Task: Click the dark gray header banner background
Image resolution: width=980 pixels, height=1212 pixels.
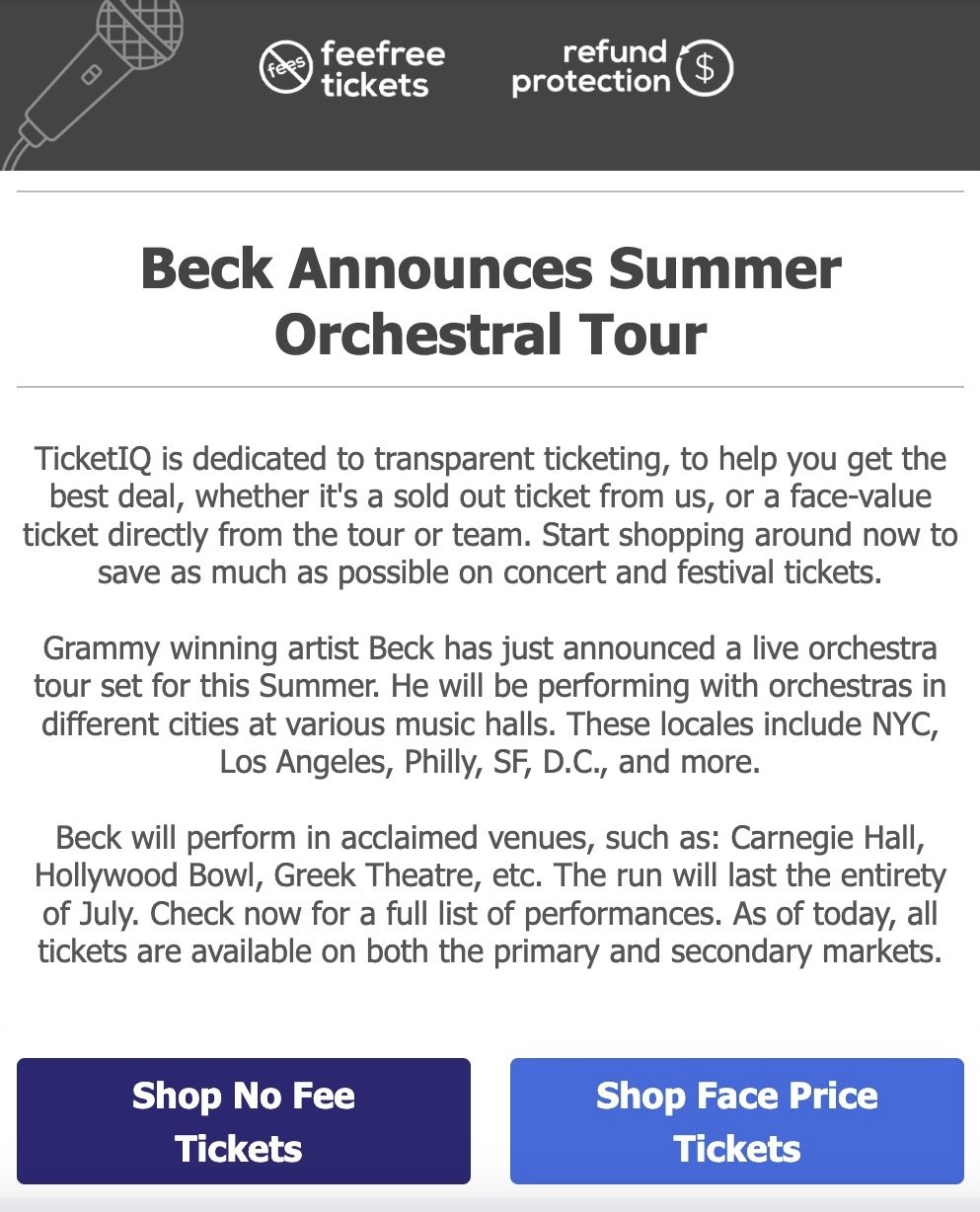Action: pos(849,85)
